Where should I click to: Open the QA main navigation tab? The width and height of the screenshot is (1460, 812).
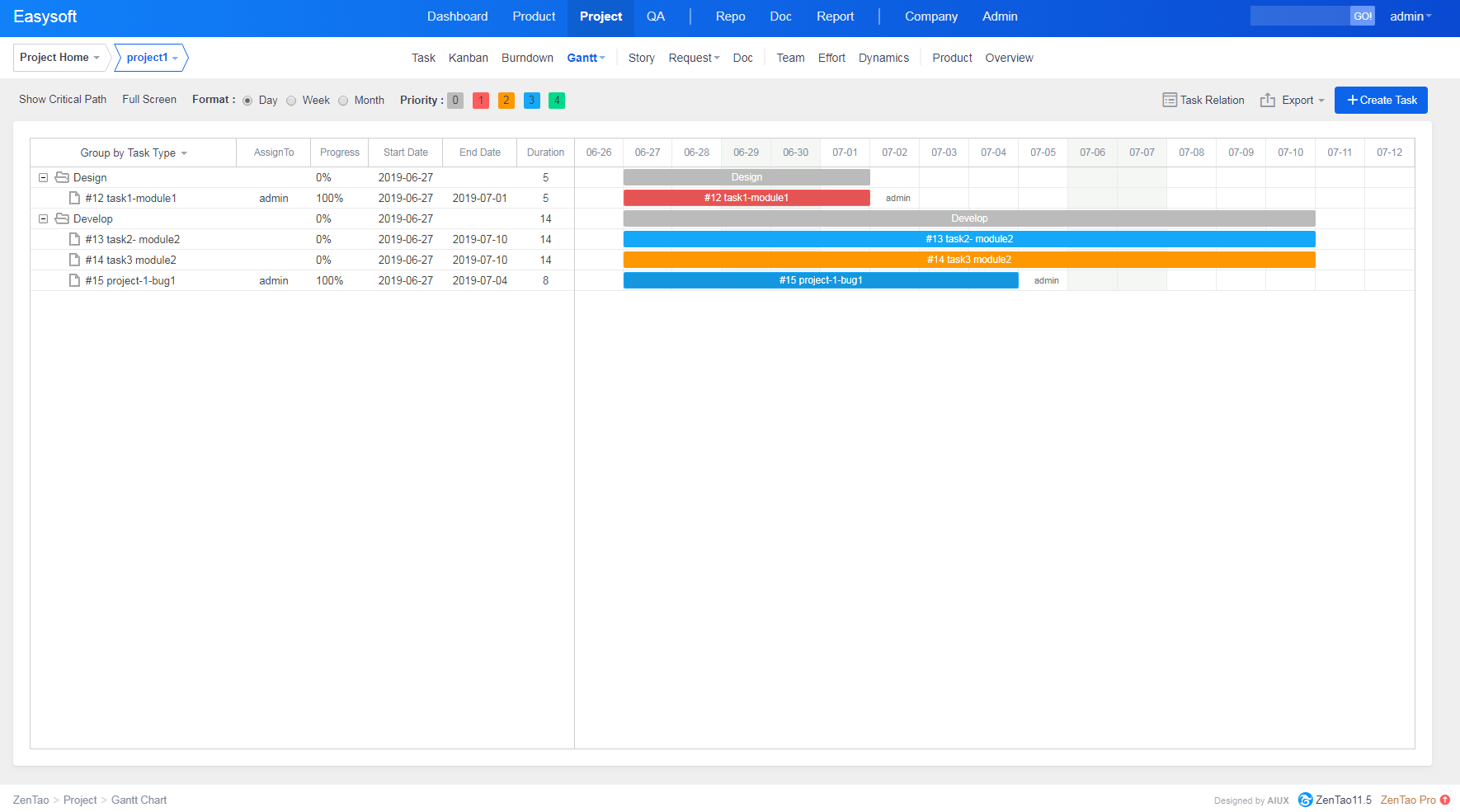pos(655,16)
